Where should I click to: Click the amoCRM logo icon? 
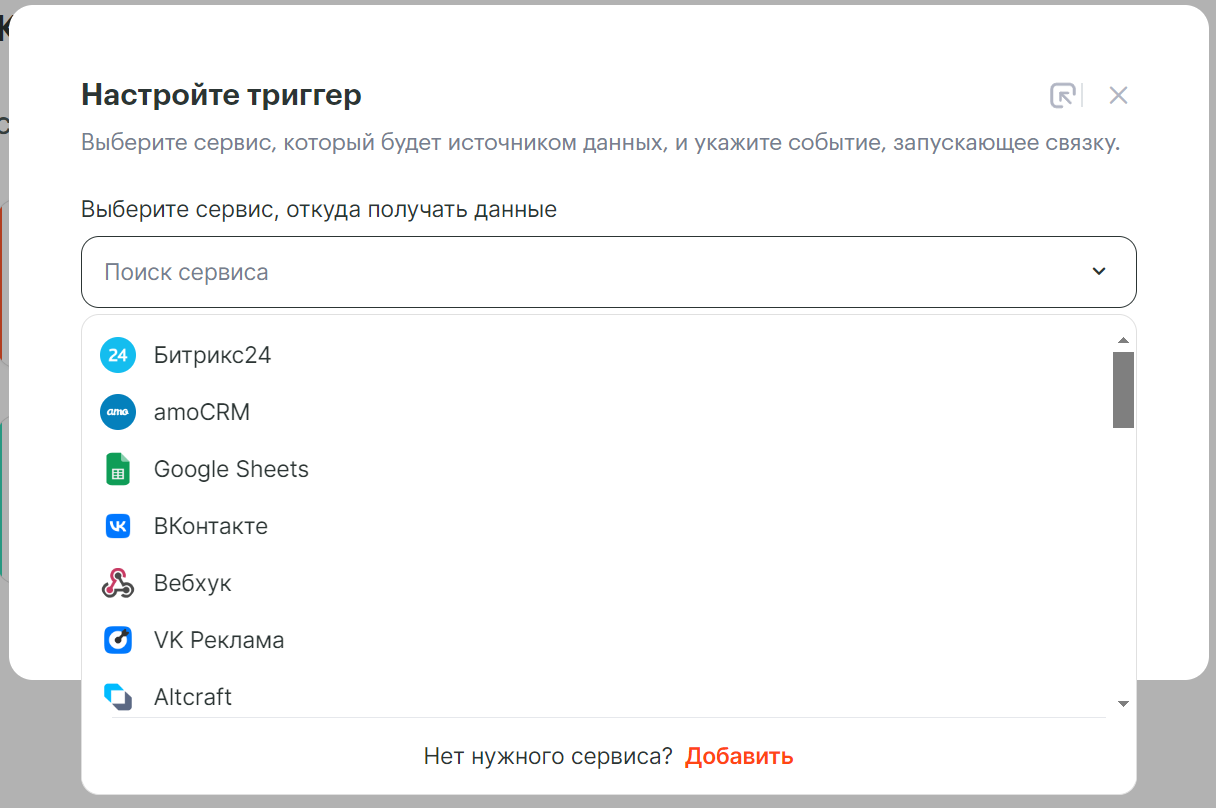click(118, 412)
